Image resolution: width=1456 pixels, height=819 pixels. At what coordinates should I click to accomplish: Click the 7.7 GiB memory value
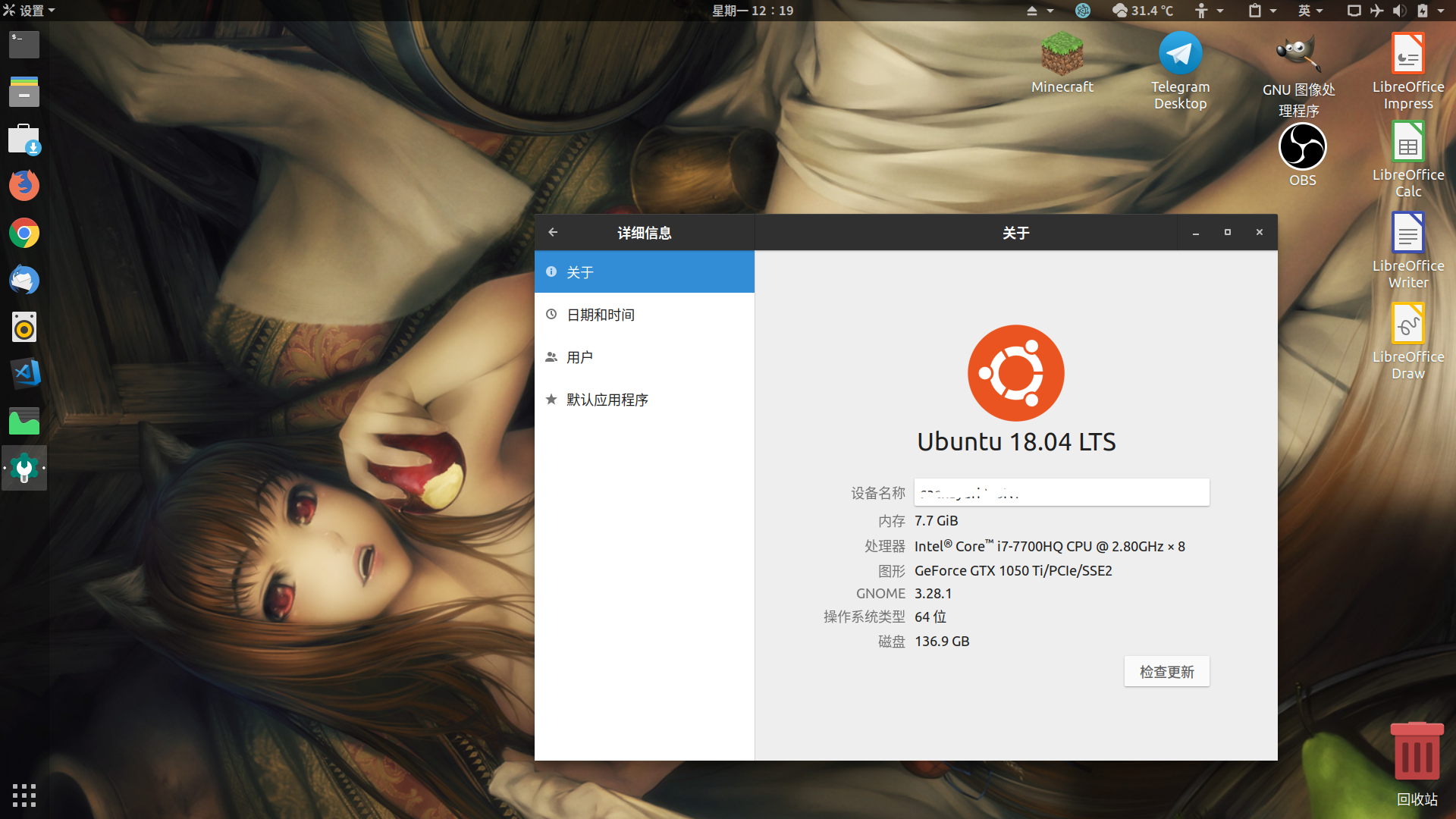click(x=937, y=521)
